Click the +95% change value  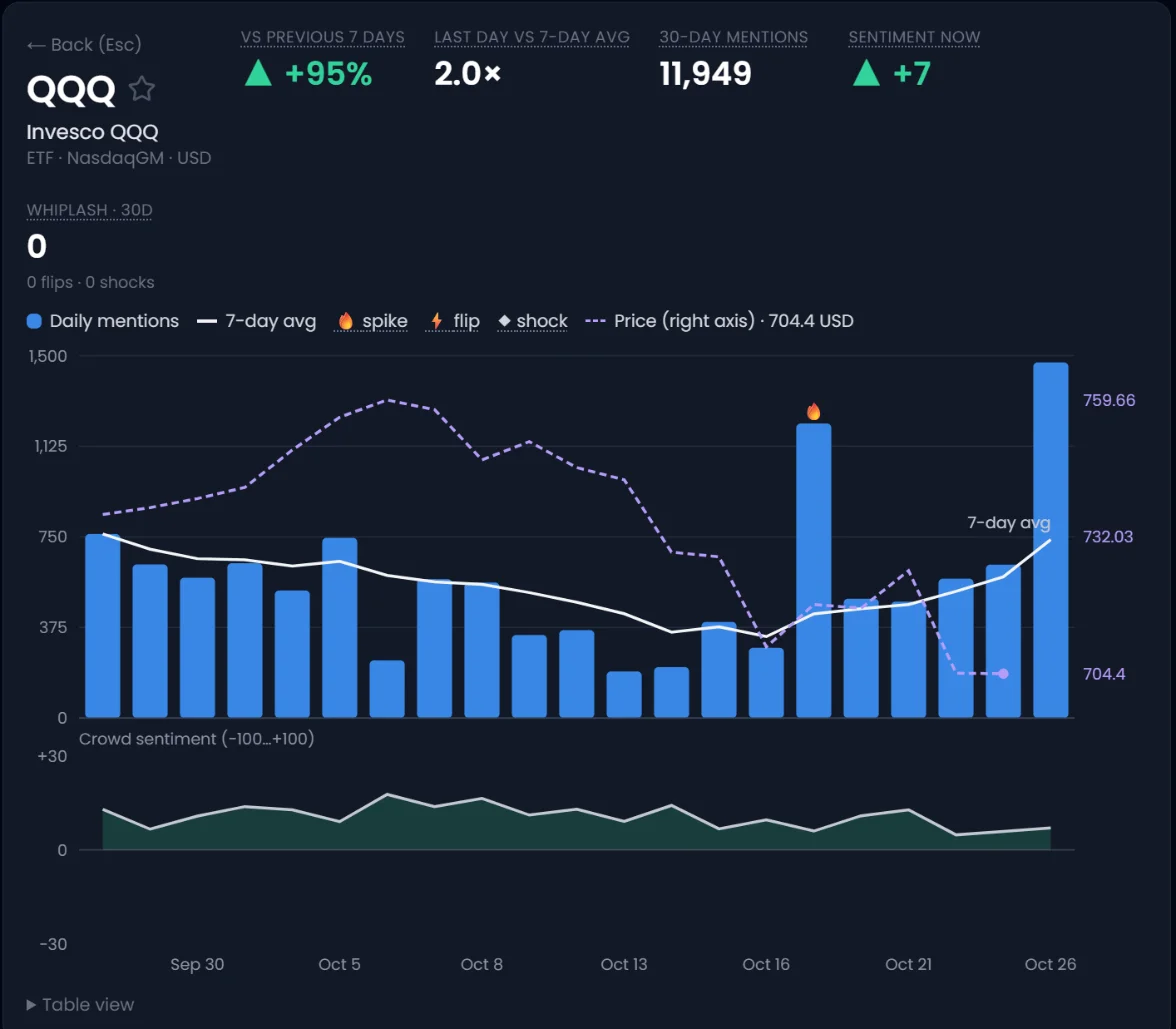coord(328,74)
